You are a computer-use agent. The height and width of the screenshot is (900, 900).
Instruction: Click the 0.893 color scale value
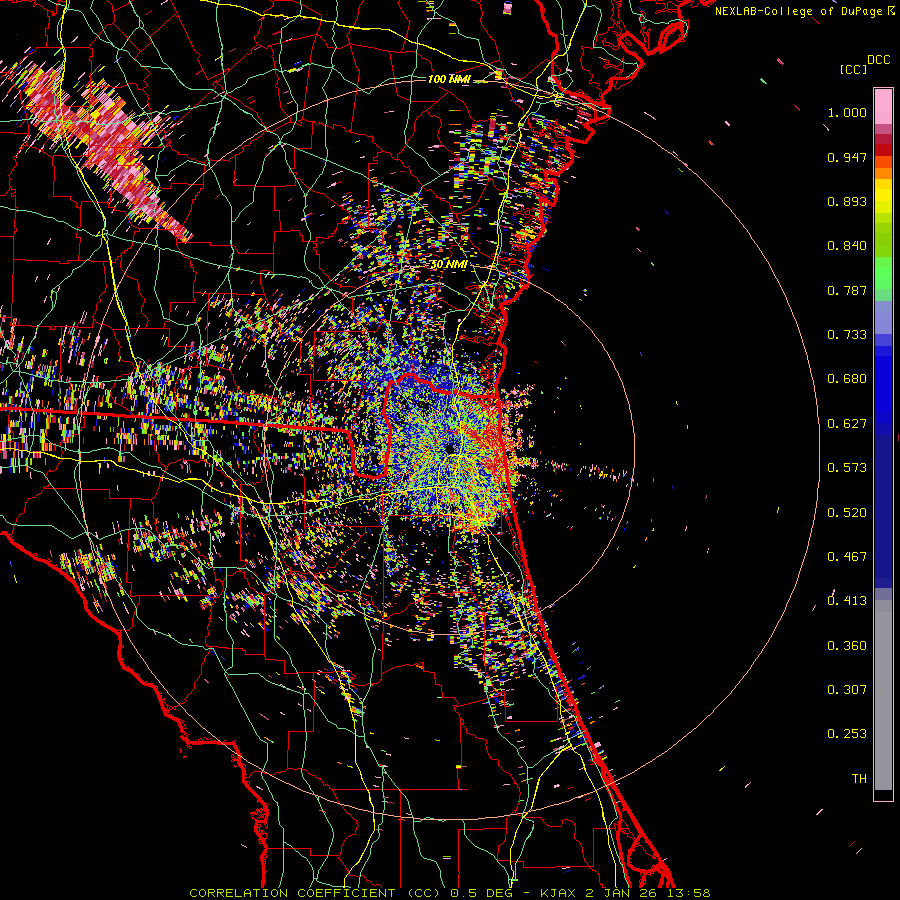(x=847, y=201)
